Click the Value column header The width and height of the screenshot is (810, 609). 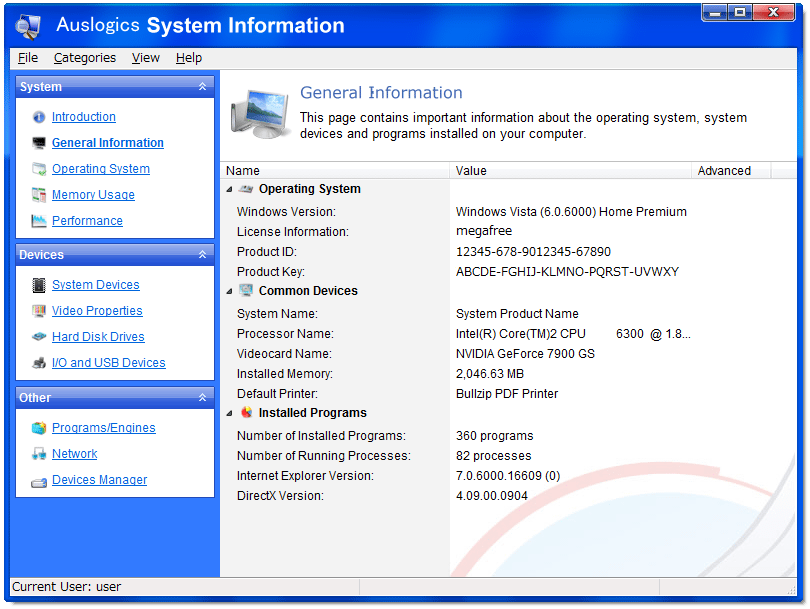pyautogui.click(x=570, y=171)
